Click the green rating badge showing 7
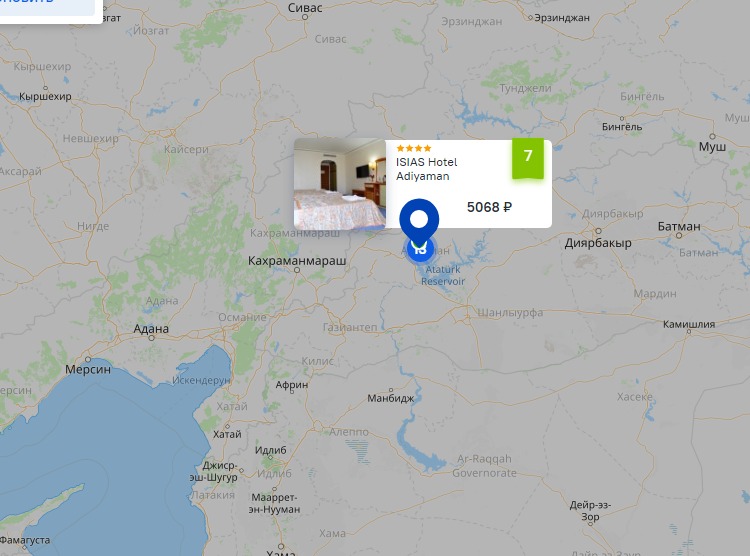The width and height of the screenshot is (750, 556). pyautogui.click(x=528, y=158)
